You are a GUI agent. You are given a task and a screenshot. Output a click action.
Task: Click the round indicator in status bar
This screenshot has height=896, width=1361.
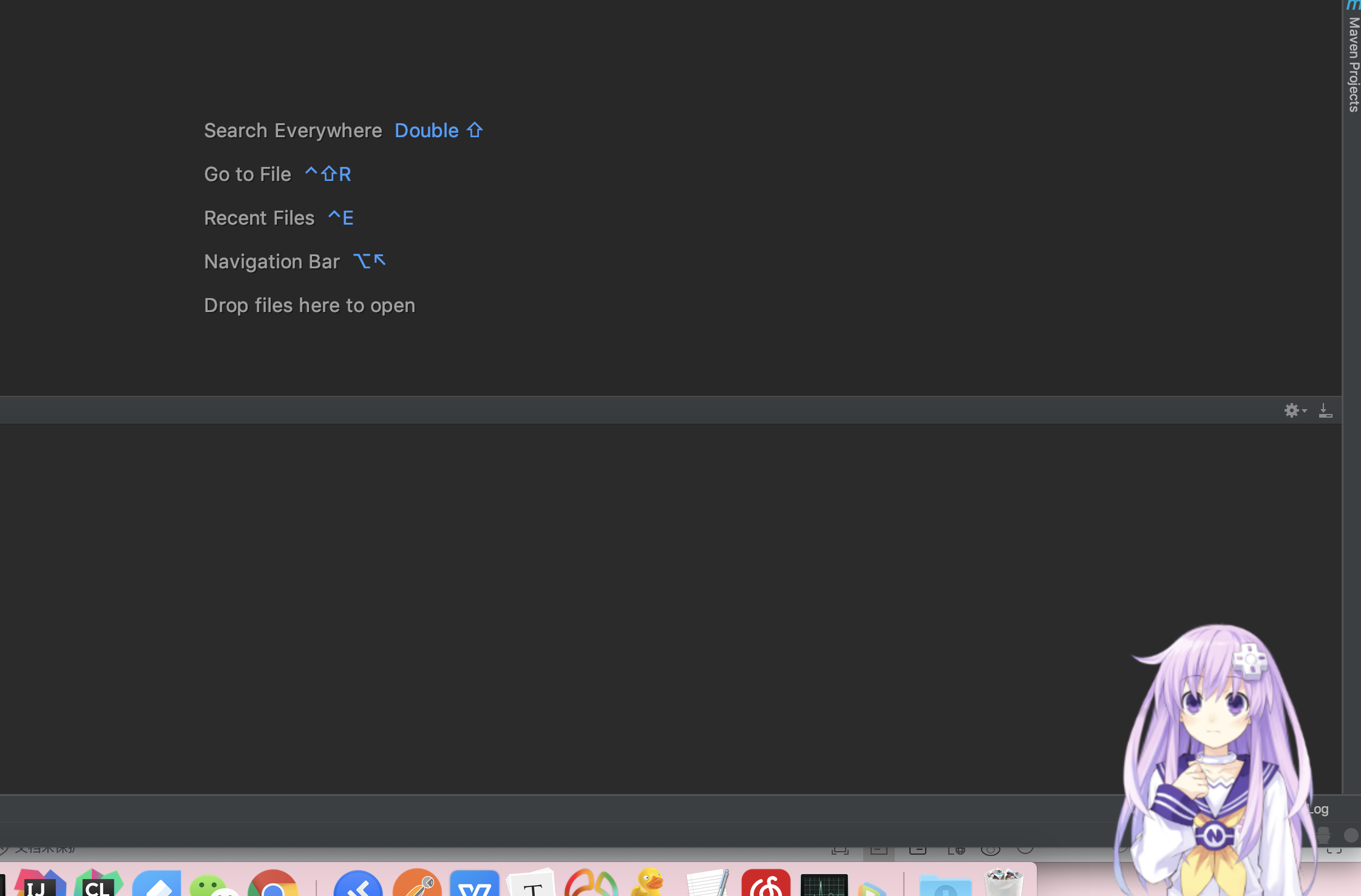[x=1351, y=835]
